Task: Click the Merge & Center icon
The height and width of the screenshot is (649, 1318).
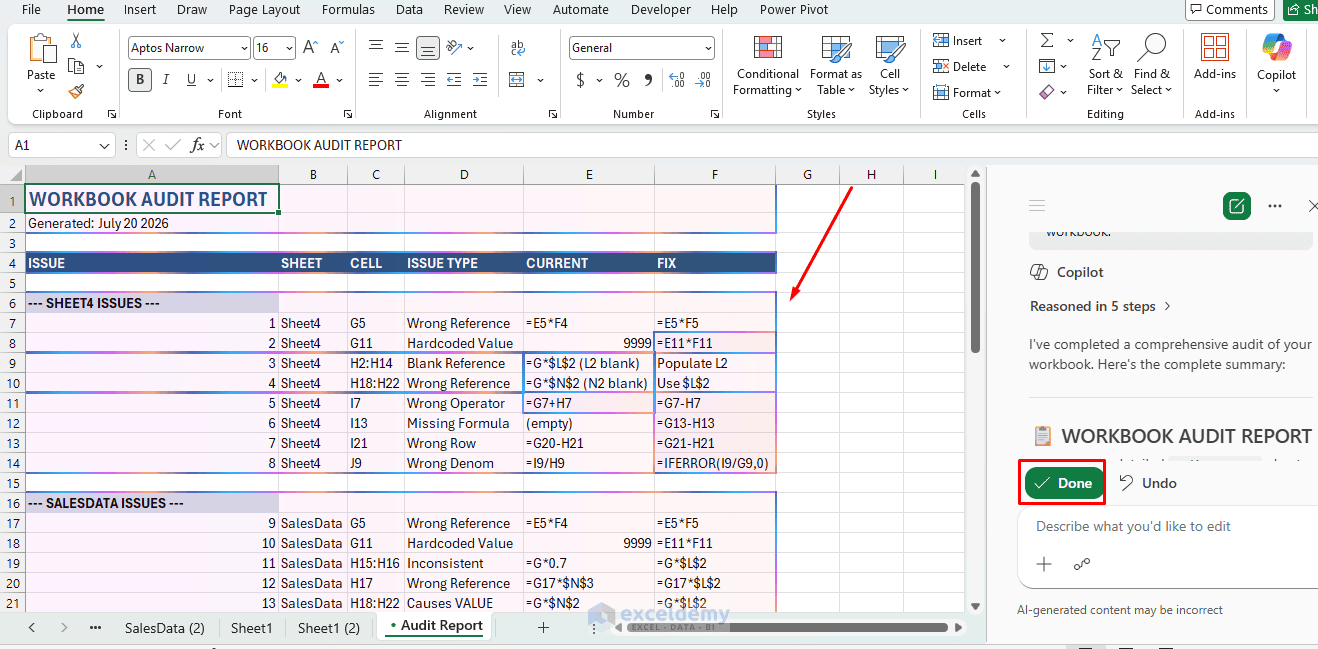Action: point(517,80)
